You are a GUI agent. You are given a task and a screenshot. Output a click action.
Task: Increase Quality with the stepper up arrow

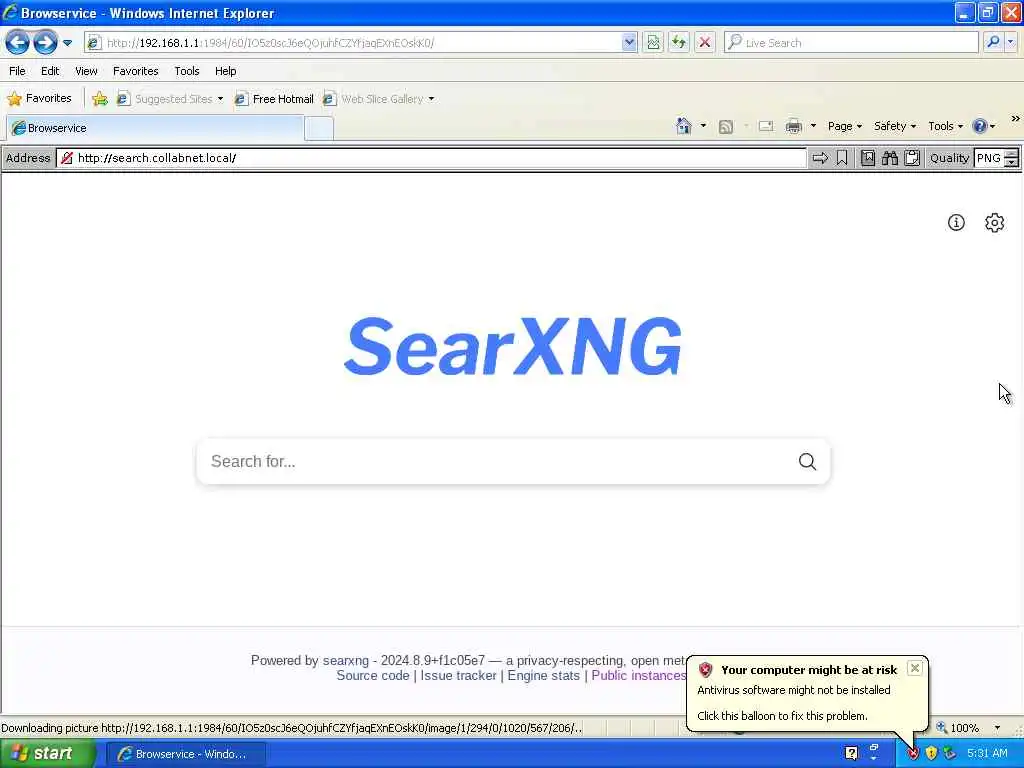(1012, 153)
